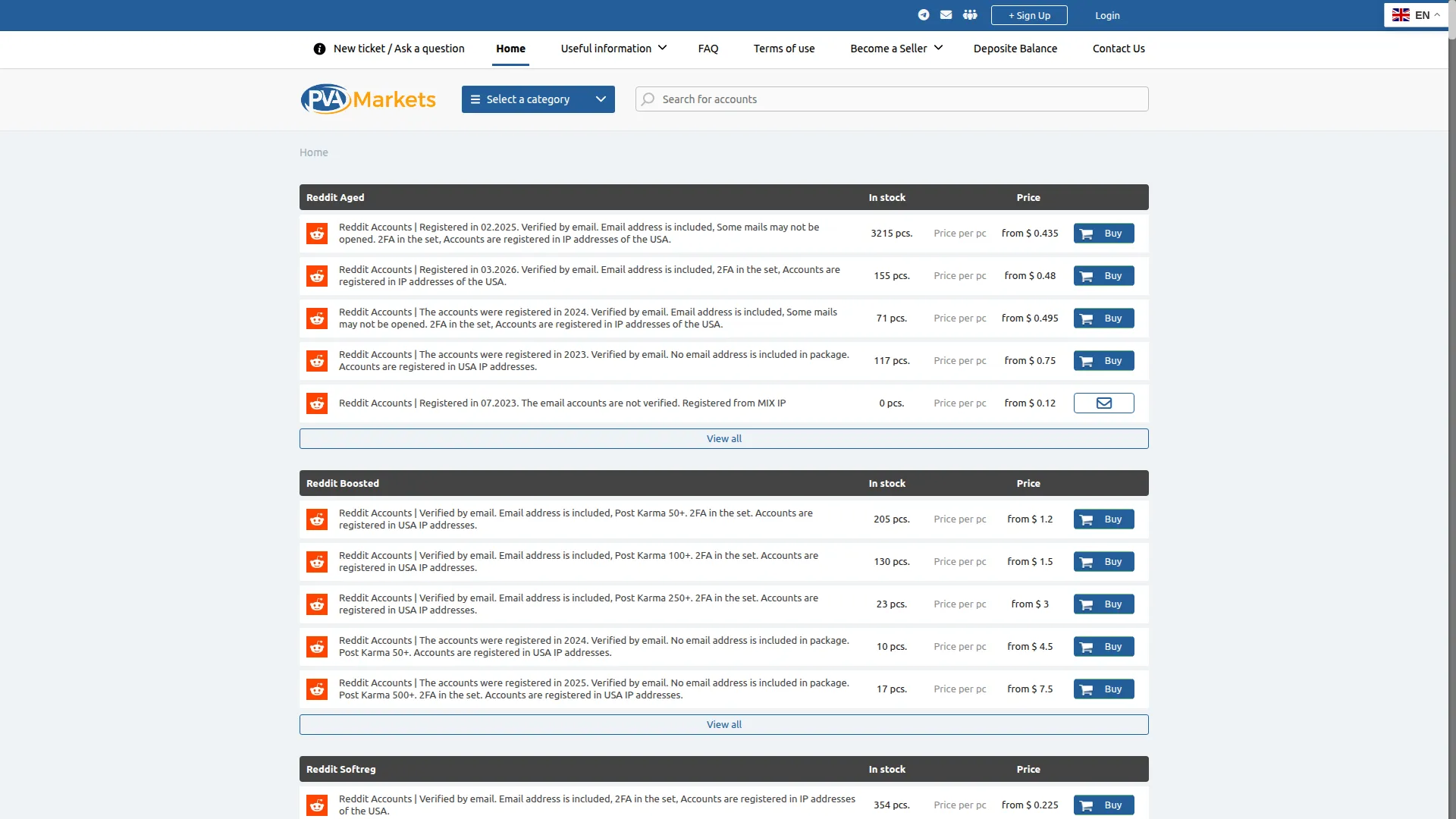Screen dimensions: 1456x819
Task: Buy the Post Karma 250+ accounts at $3
Action: coord(1104,604)
